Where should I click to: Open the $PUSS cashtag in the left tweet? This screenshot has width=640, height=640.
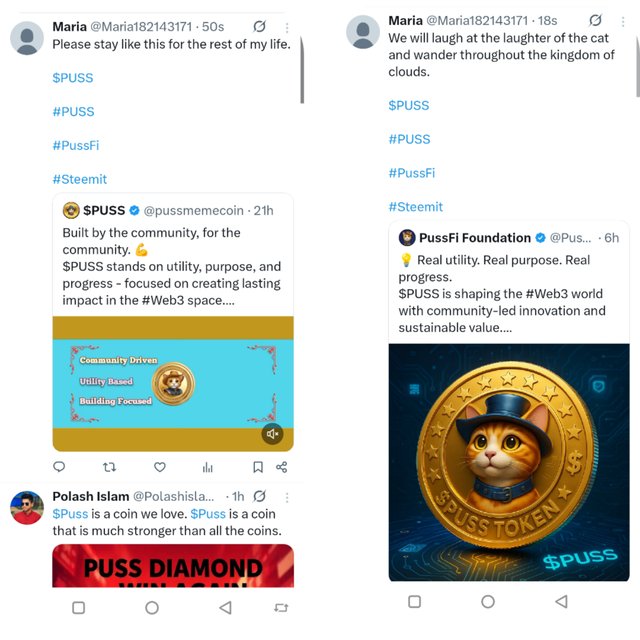point(73,78)
